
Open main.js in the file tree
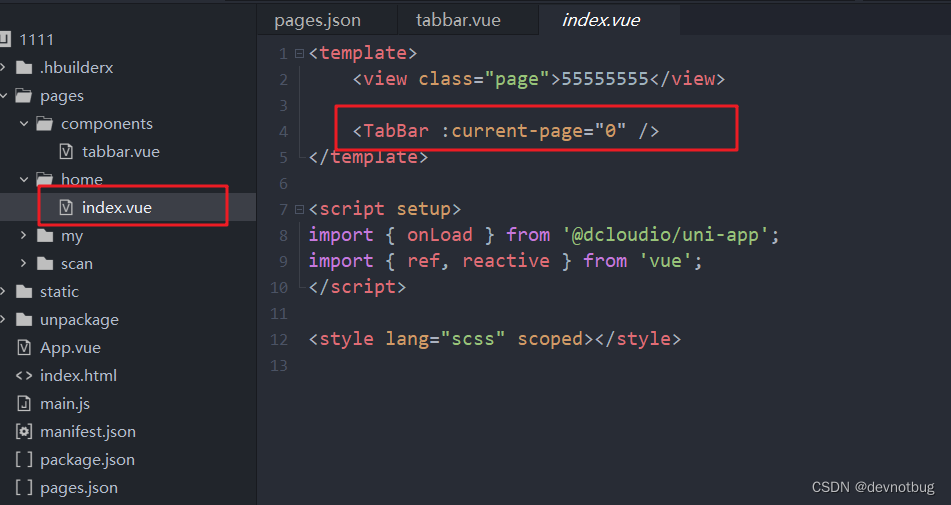tap(65, 404)
